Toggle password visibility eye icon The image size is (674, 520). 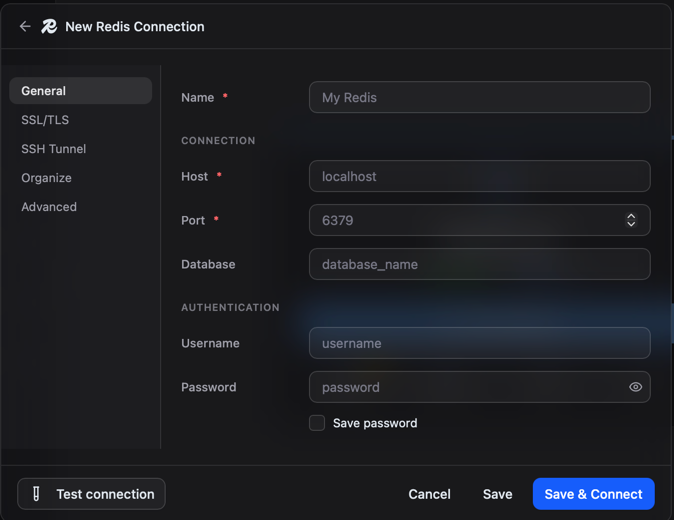click(635, 387)
